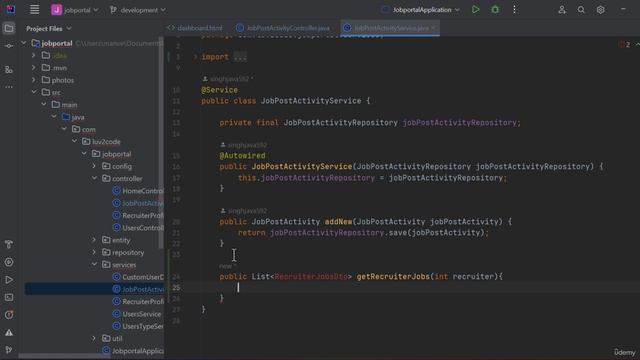
Task: Open UsersTypeService file in tree
Action: 138,326
